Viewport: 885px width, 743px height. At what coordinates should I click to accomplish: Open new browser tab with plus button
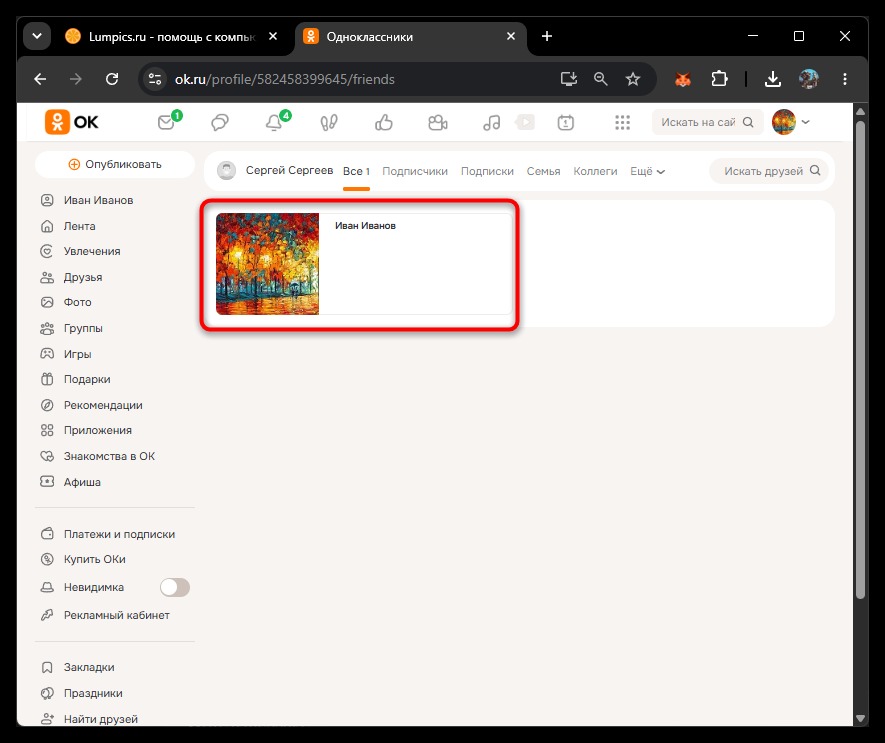click(x=547, y=36)
